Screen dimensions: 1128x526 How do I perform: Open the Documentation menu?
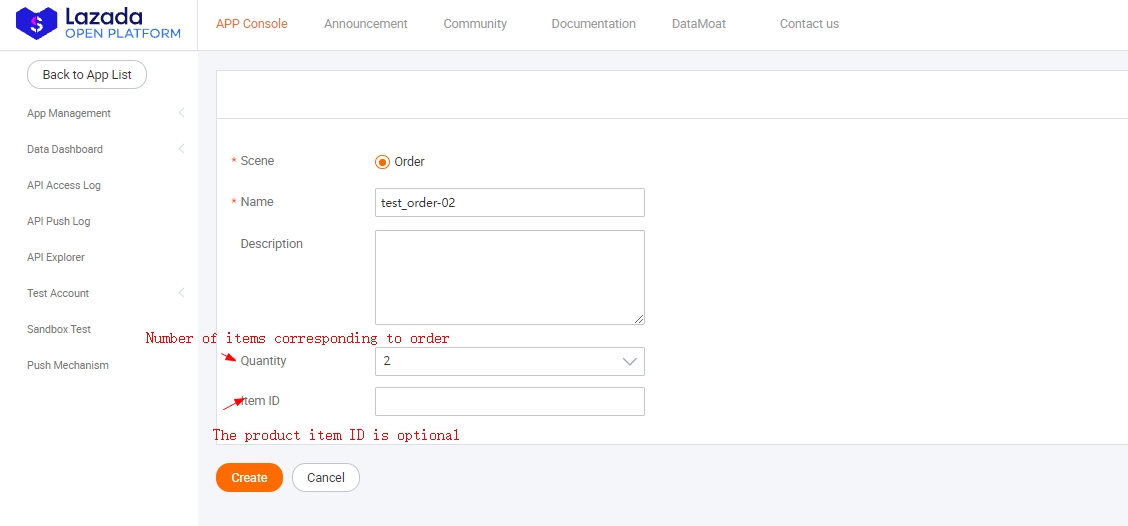[x=593, y=24]
